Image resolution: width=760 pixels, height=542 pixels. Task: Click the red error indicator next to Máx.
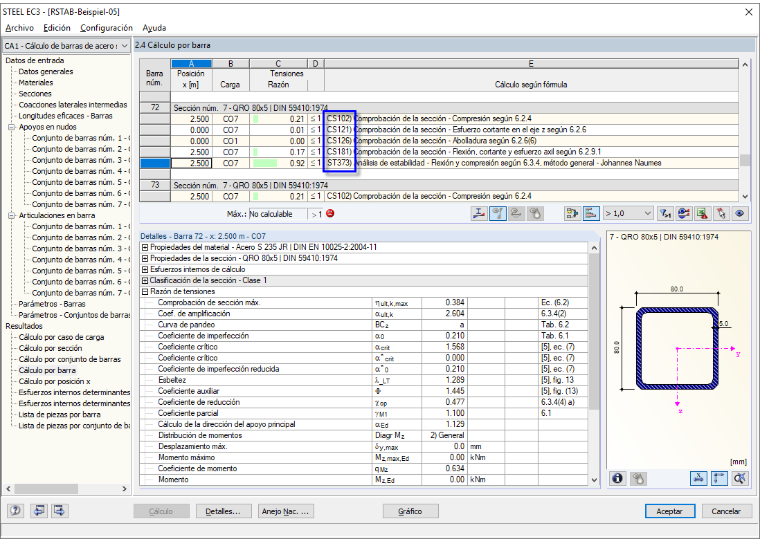[331, 213]
